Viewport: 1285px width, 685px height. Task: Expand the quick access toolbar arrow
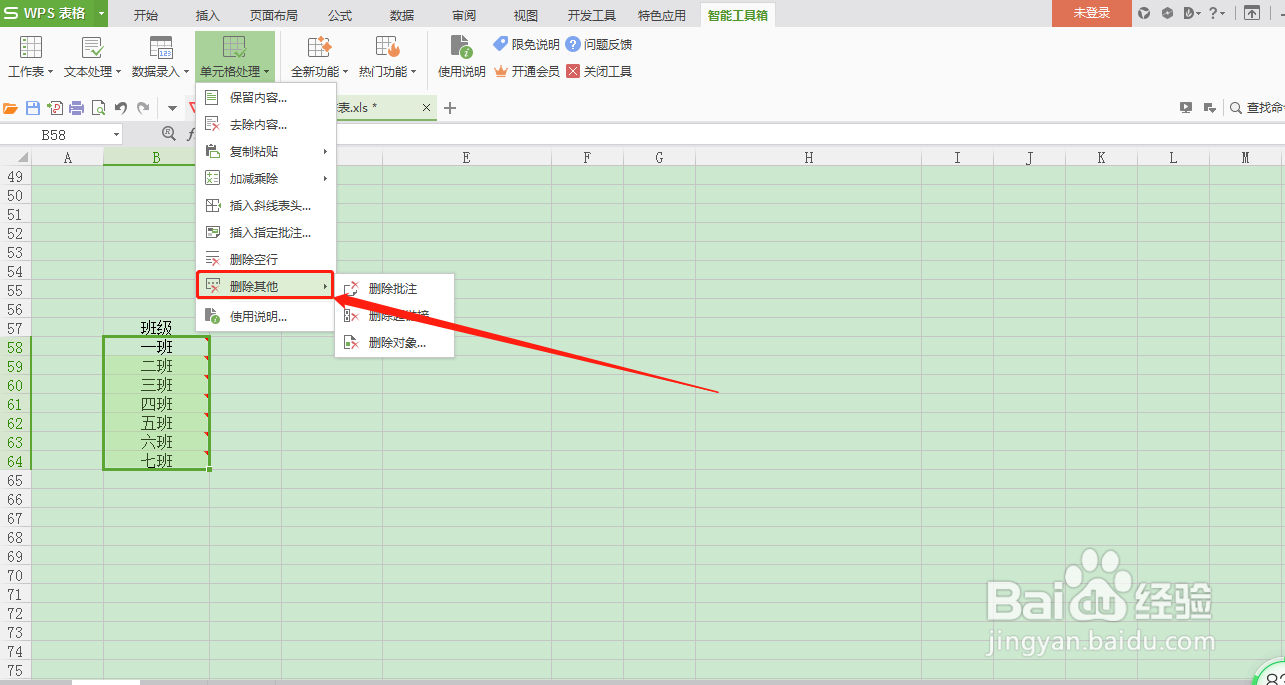pyautogui.click(x=172, y=108)
